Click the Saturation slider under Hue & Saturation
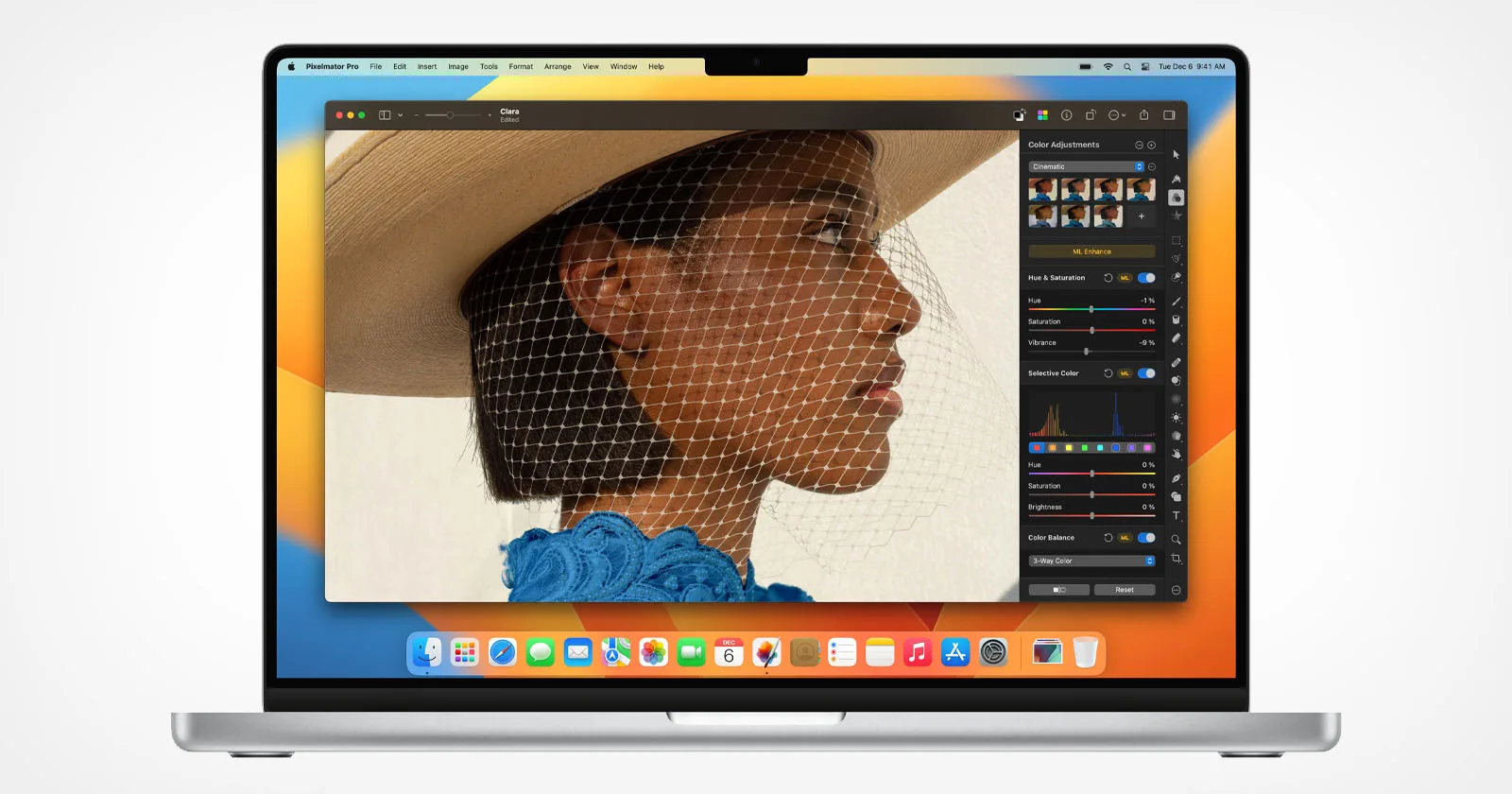This screenshot has height=794, width=1512. coord(1091,330)
